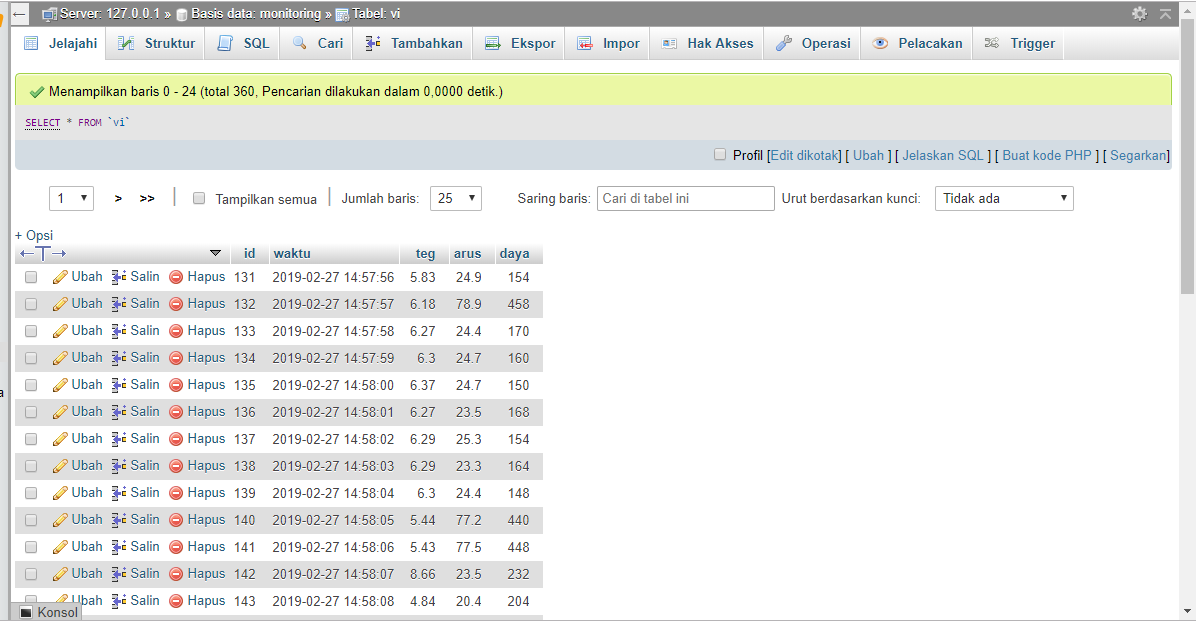The image size is (1196, 624).
Task: Select the checkbox for row 137
Action: pyautogui.click(x=31, y=439)
